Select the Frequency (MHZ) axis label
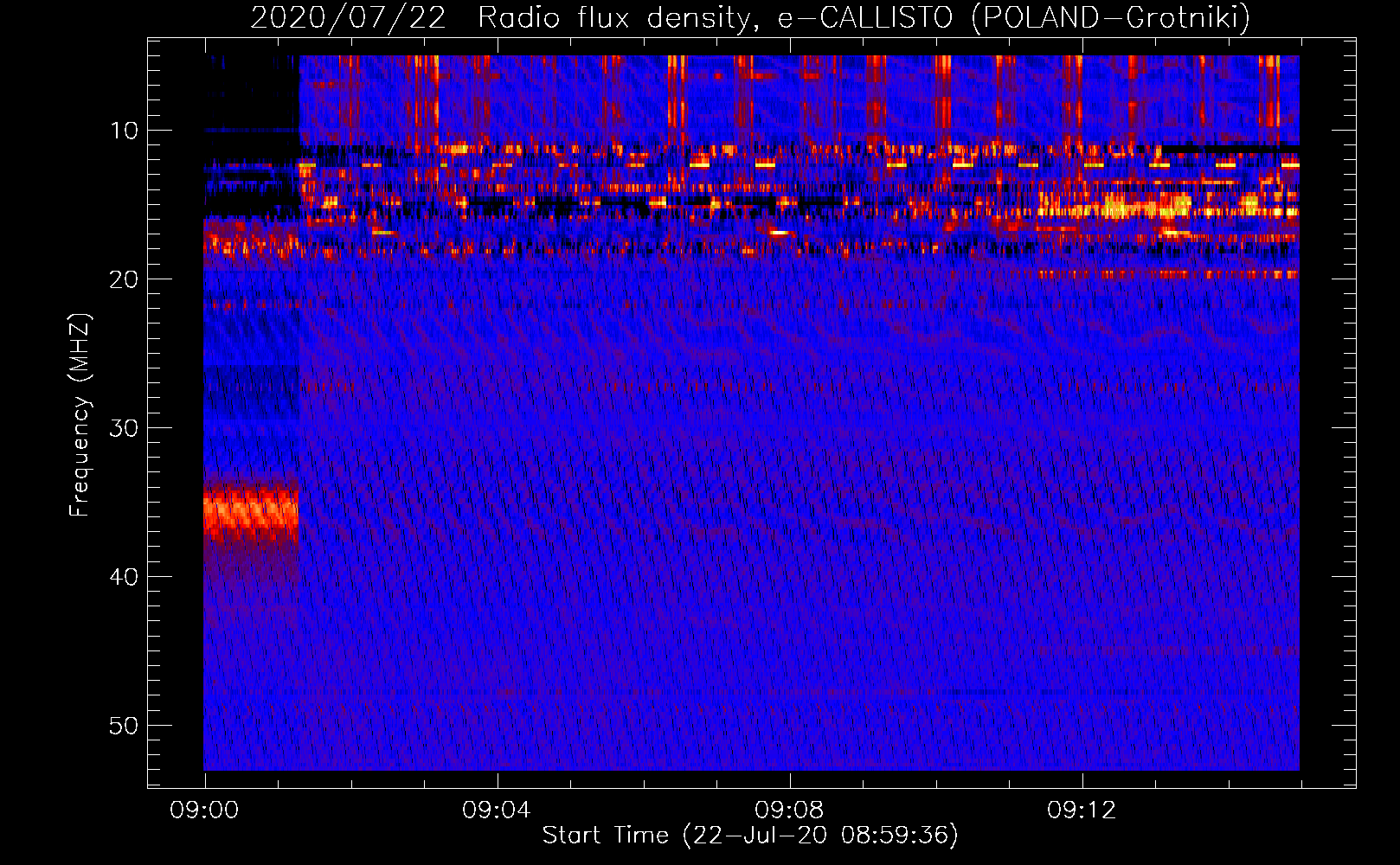Image resolution: width=1400 pixels, height=865 pixels. (80, 414)
